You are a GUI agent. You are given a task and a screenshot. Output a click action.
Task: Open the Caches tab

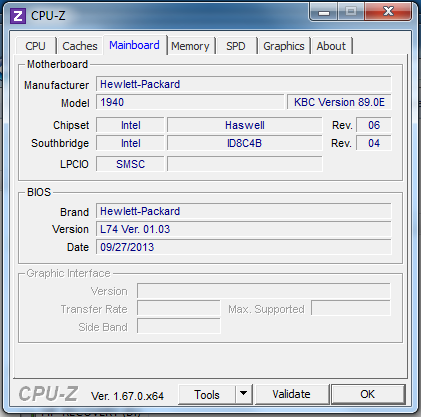point(80,46)
